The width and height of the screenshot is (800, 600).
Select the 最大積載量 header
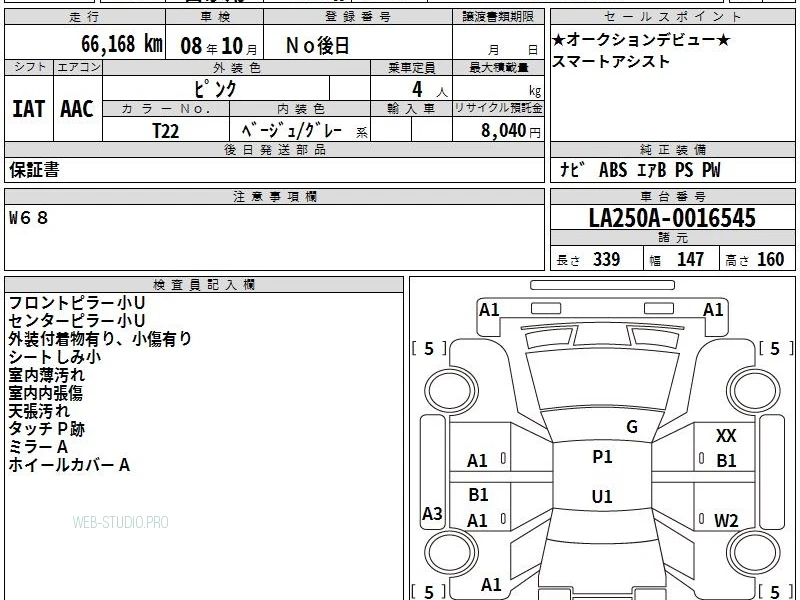[x=498, y=67]
